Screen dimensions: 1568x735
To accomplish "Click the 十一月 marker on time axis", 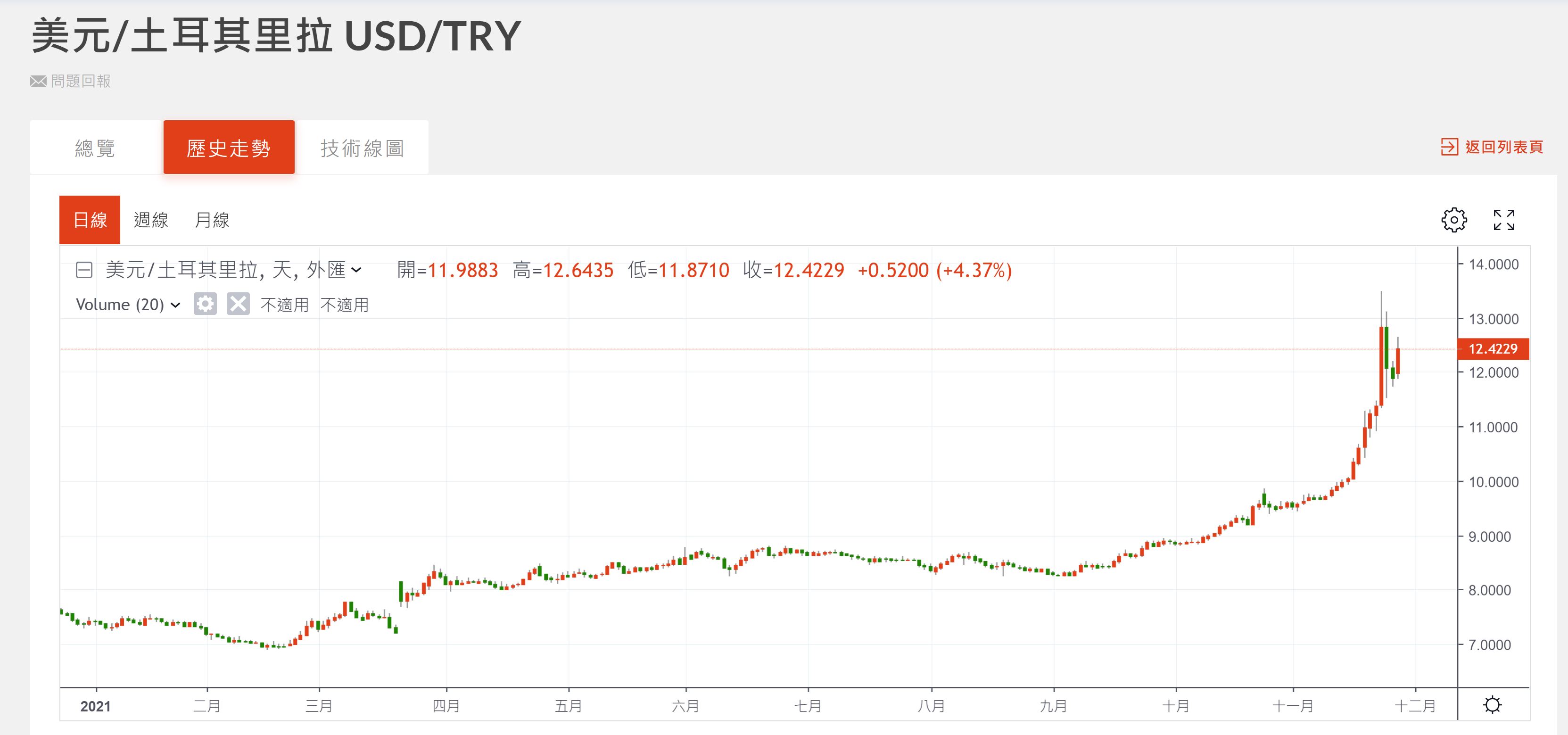I will coord(1293,706).
